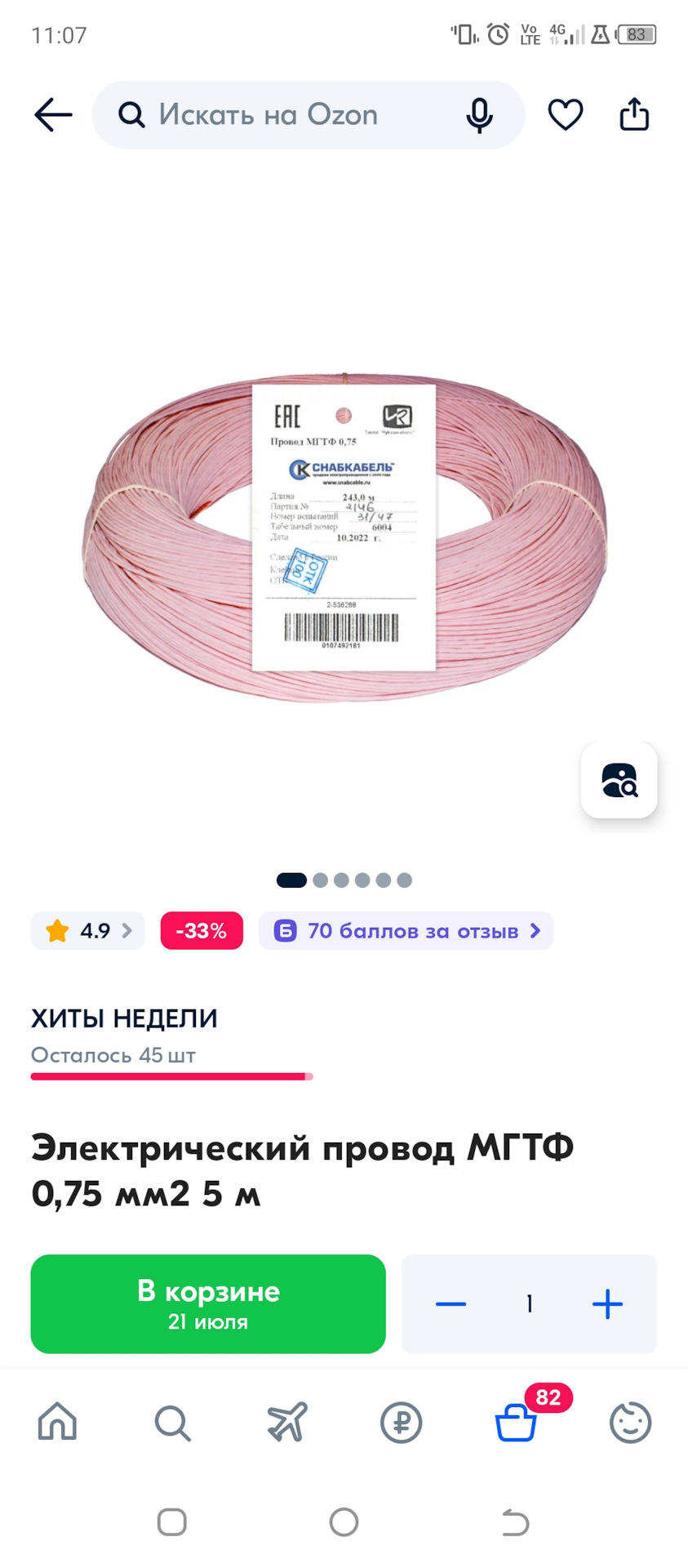Tap the -33% discount badge
688x1568 pixels.
(x=202, y=931)
